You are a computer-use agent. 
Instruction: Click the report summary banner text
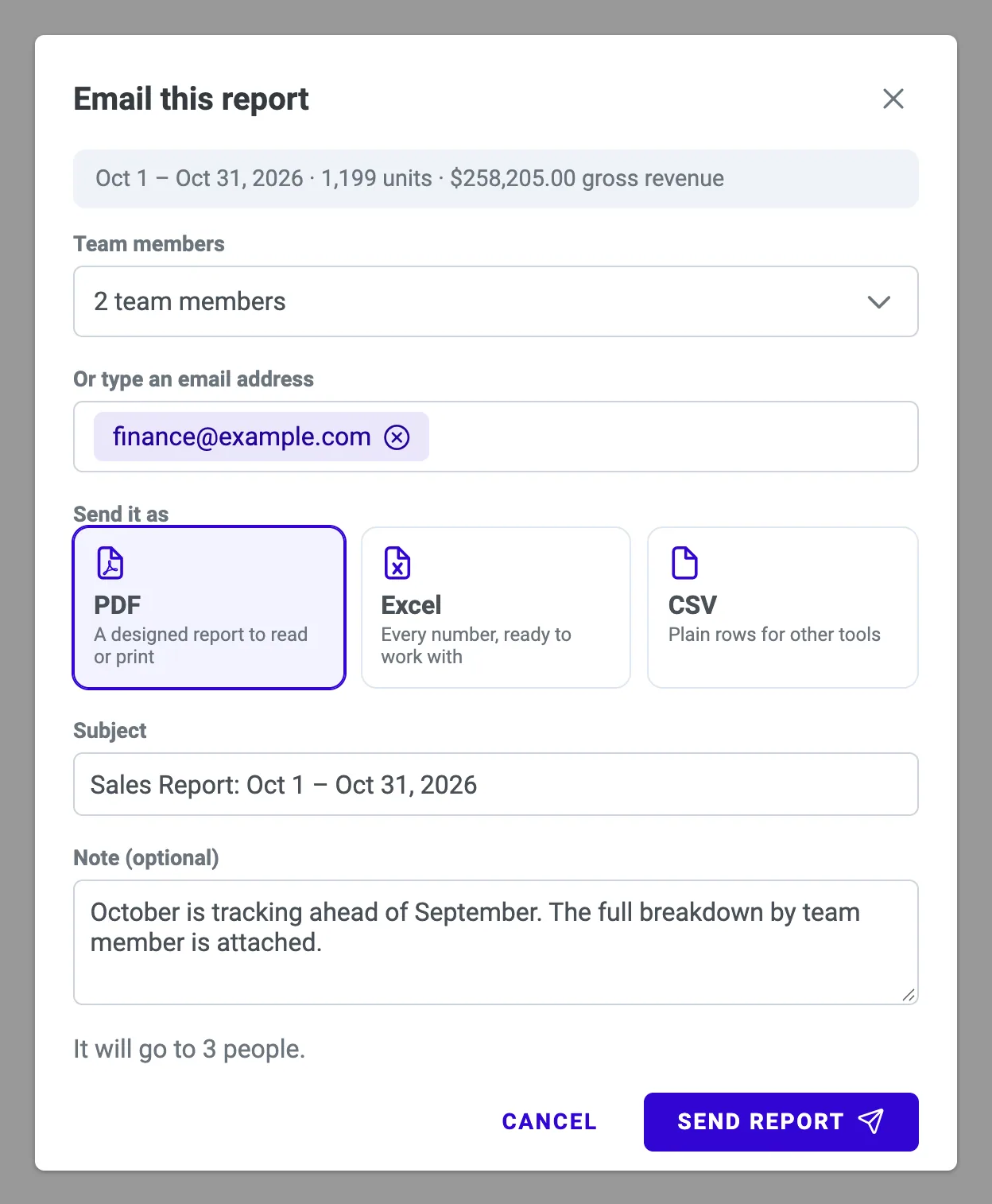pyautogui.click(x=409, y=178)
